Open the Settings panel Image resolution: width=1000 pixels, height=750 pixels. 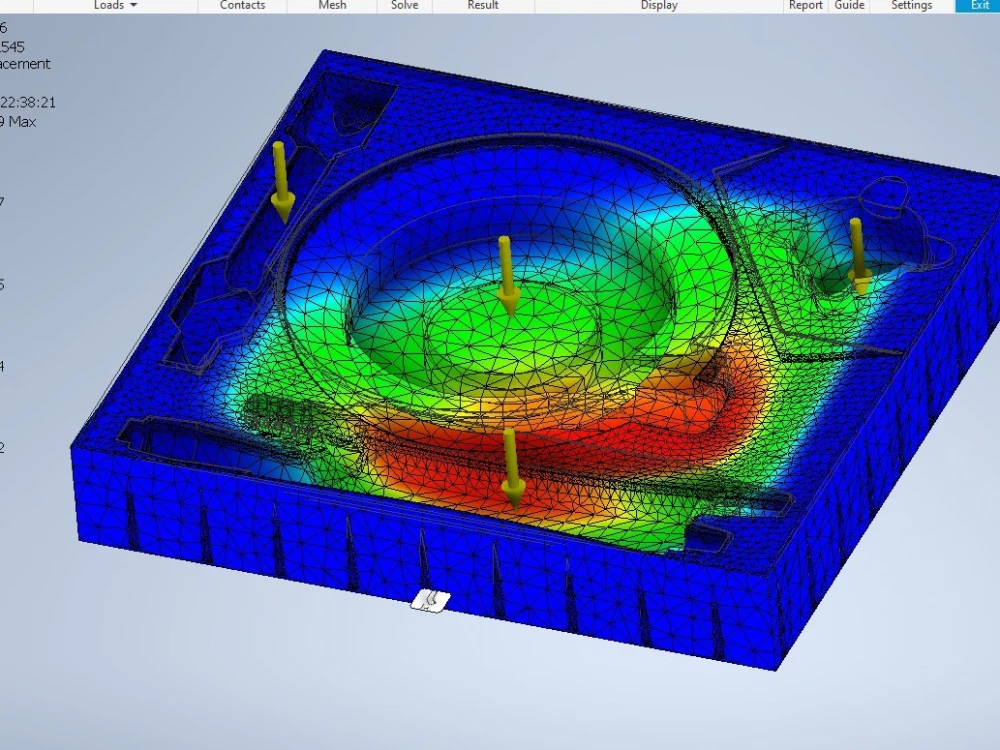pos(911,5)
